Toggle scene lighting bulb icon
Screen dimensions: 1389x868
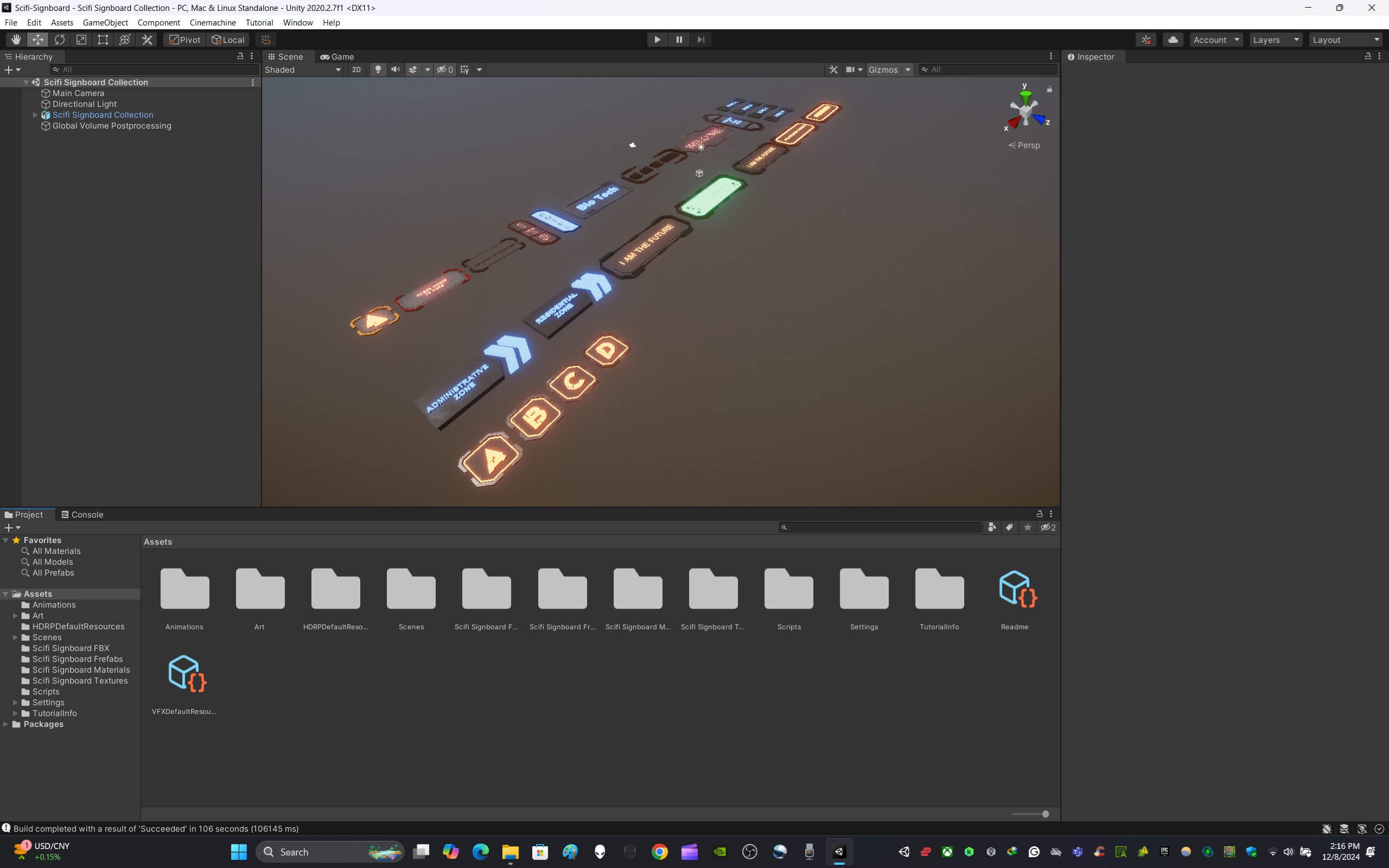(x=378, y=69)
